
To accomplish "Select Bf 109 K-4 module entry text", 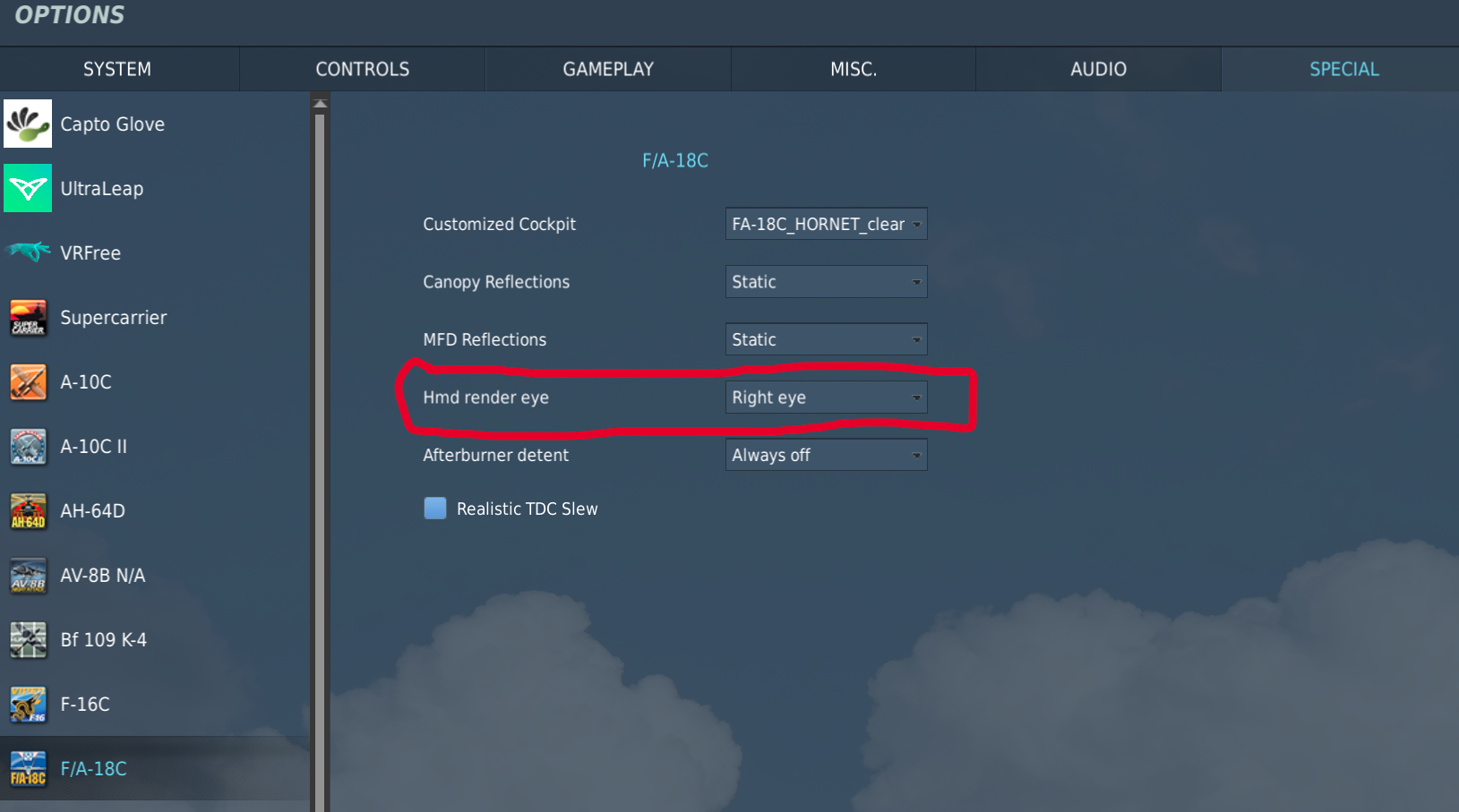I will 104,640.
